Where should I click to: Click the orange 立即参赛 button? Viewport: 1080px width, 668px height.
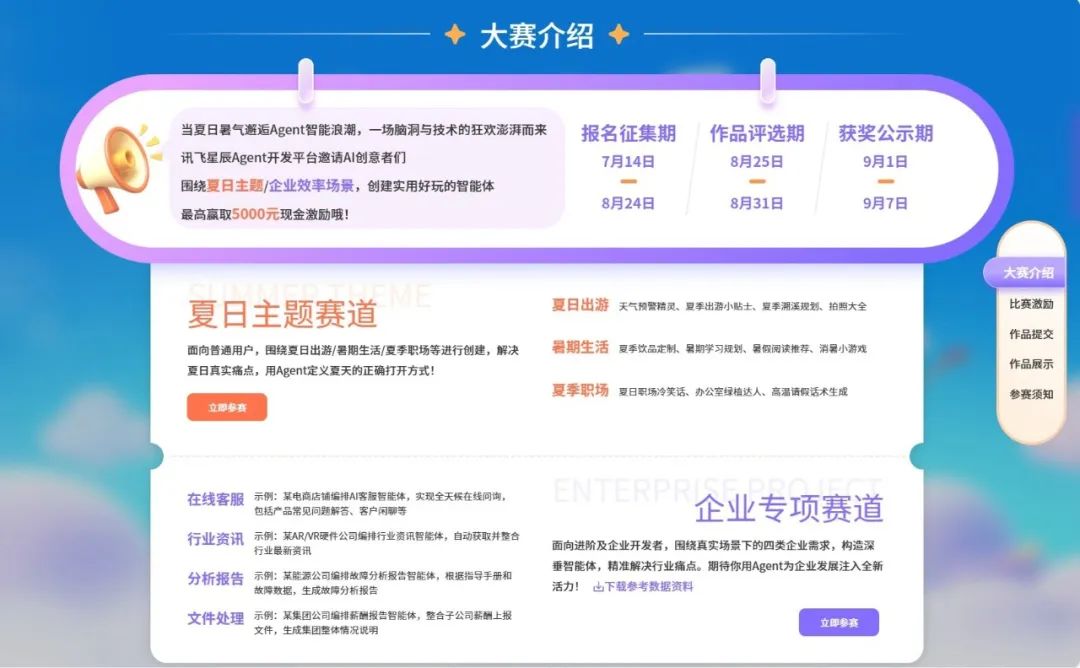227,407
